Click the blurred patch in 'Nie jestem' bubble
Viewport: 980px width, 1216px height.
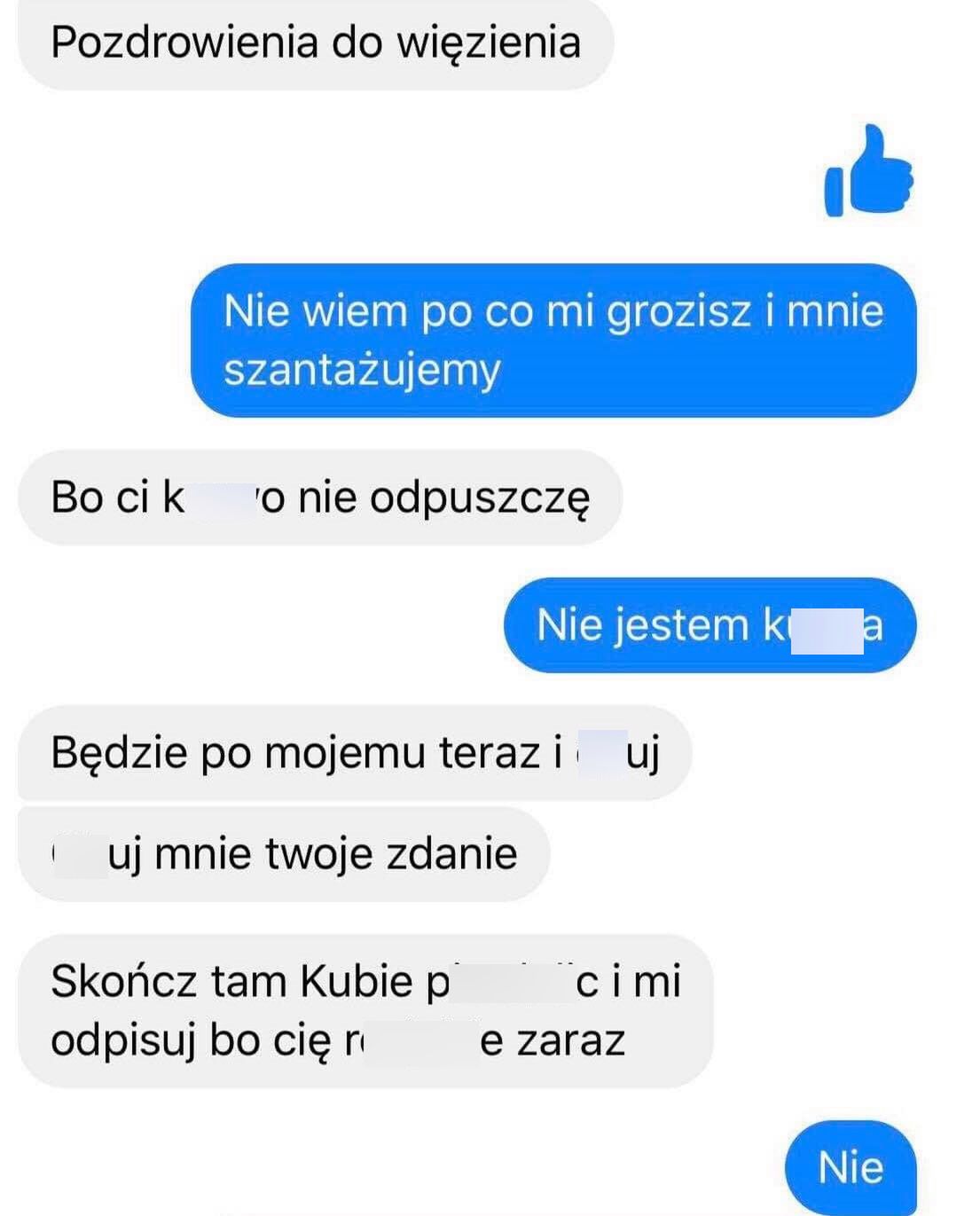click(x=825, y=626)
